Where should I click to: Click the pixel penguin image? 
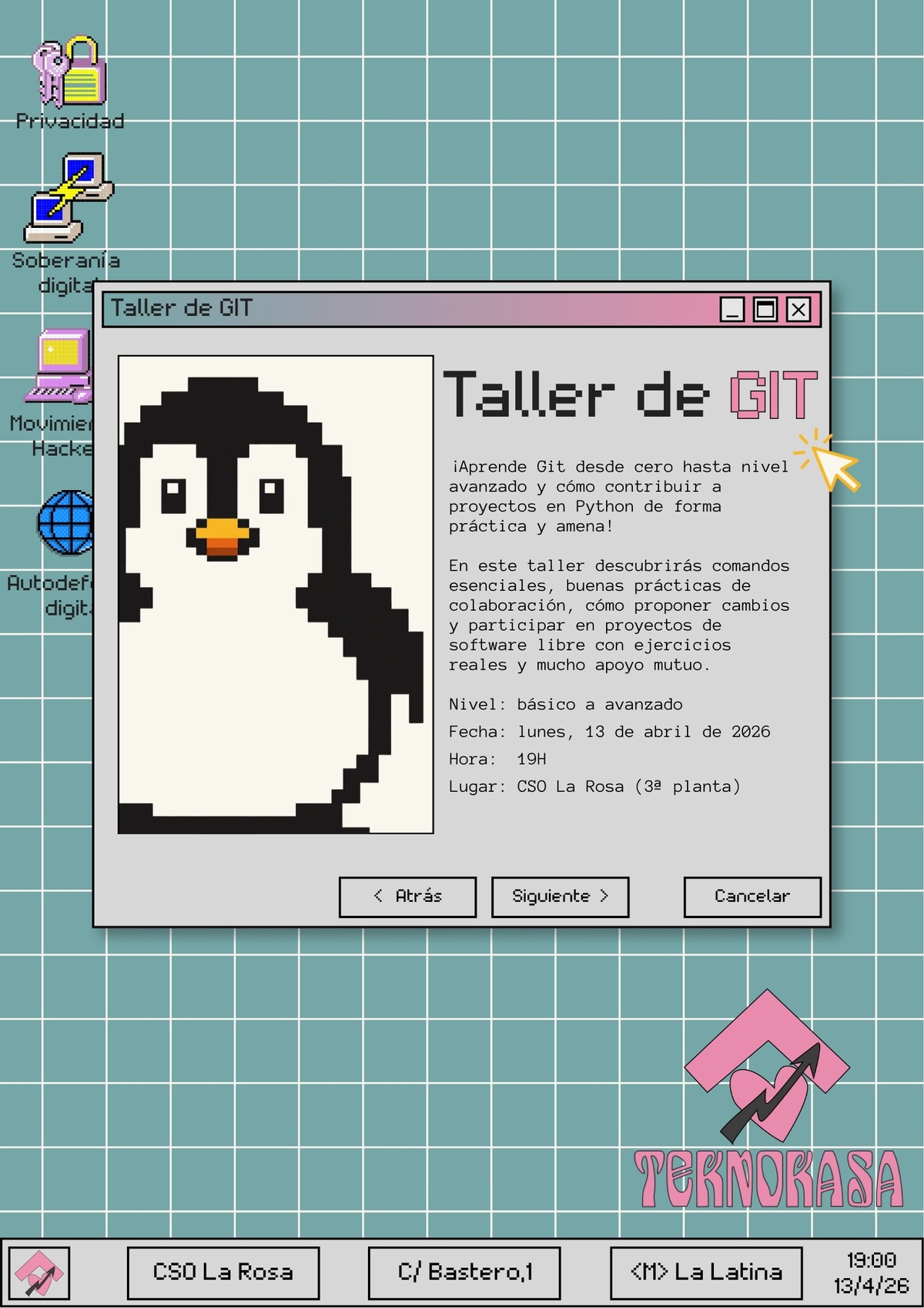(x=275, y=594)
